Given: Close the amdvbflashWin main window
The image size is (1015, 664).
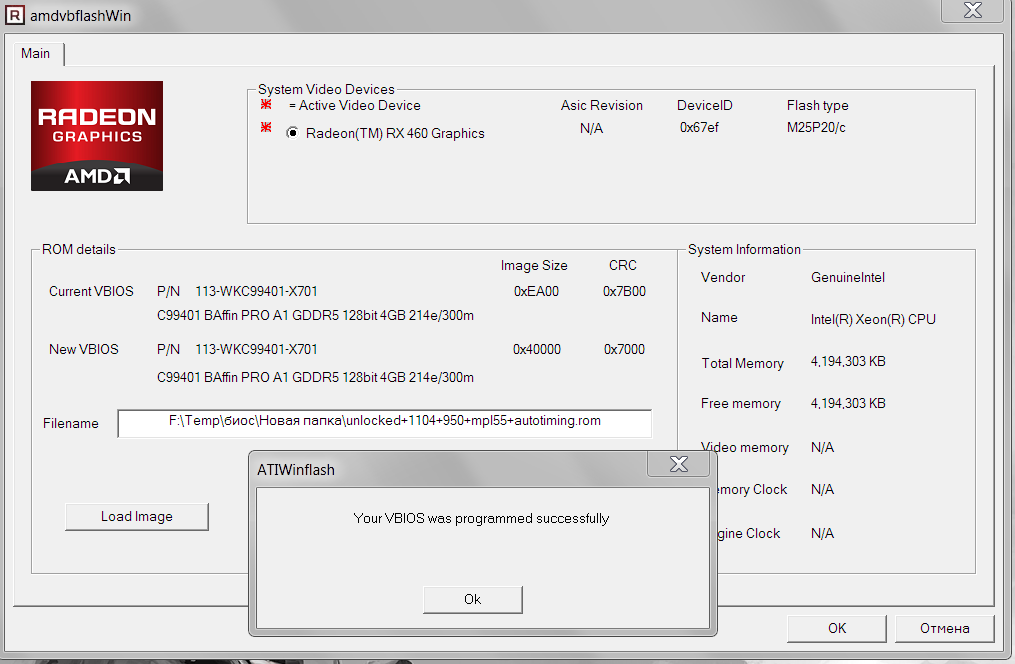Looking at the screenshot, I should [x=972, y=10].
